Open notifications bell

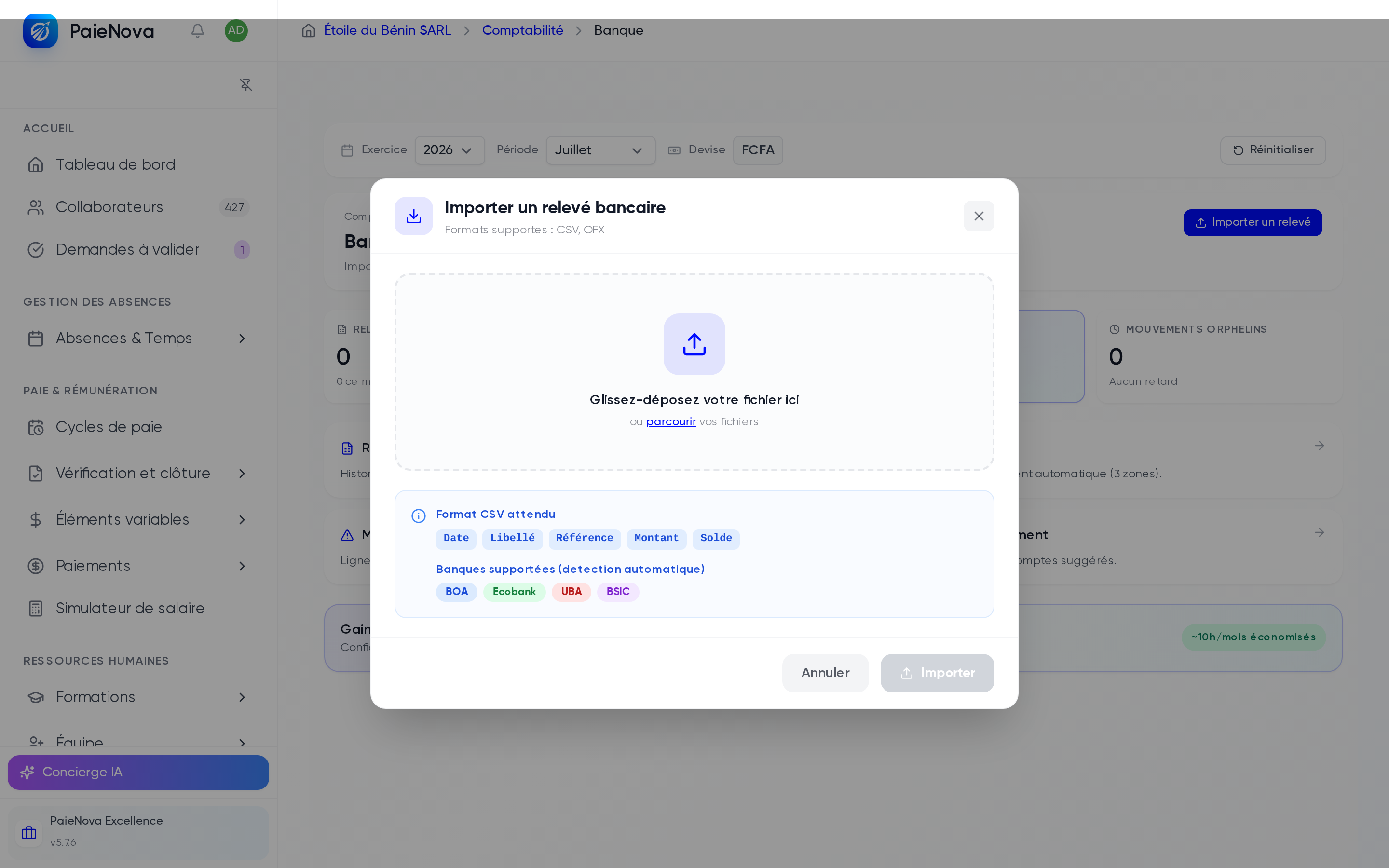(x=197, y=30)
